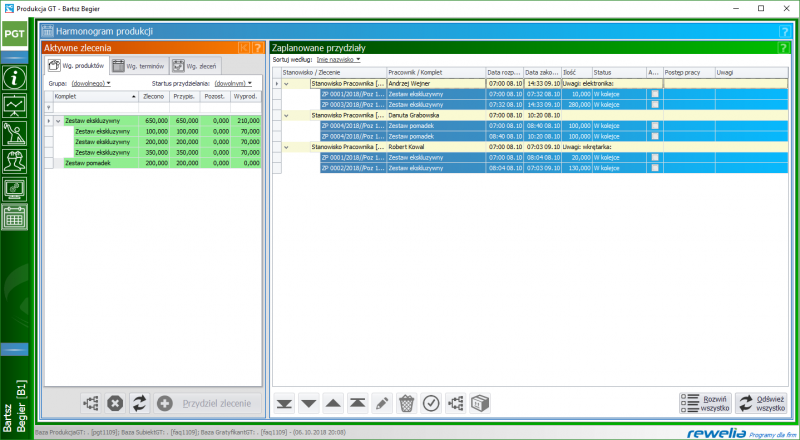Click the circled checkmark confirm icon
This screenshot has width=800, height=440.
pos(431,403)
